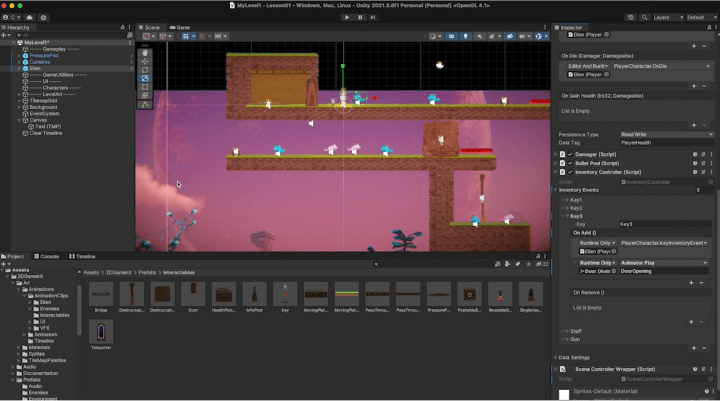
Task: Select the Rotate tool in Scene toolbar
Action: (x=145, y=69)
